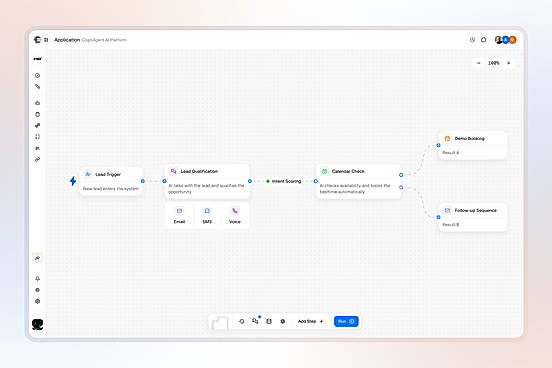Toggle the sidebar panel icon beside the logo
552x368 pixels.
46,40
